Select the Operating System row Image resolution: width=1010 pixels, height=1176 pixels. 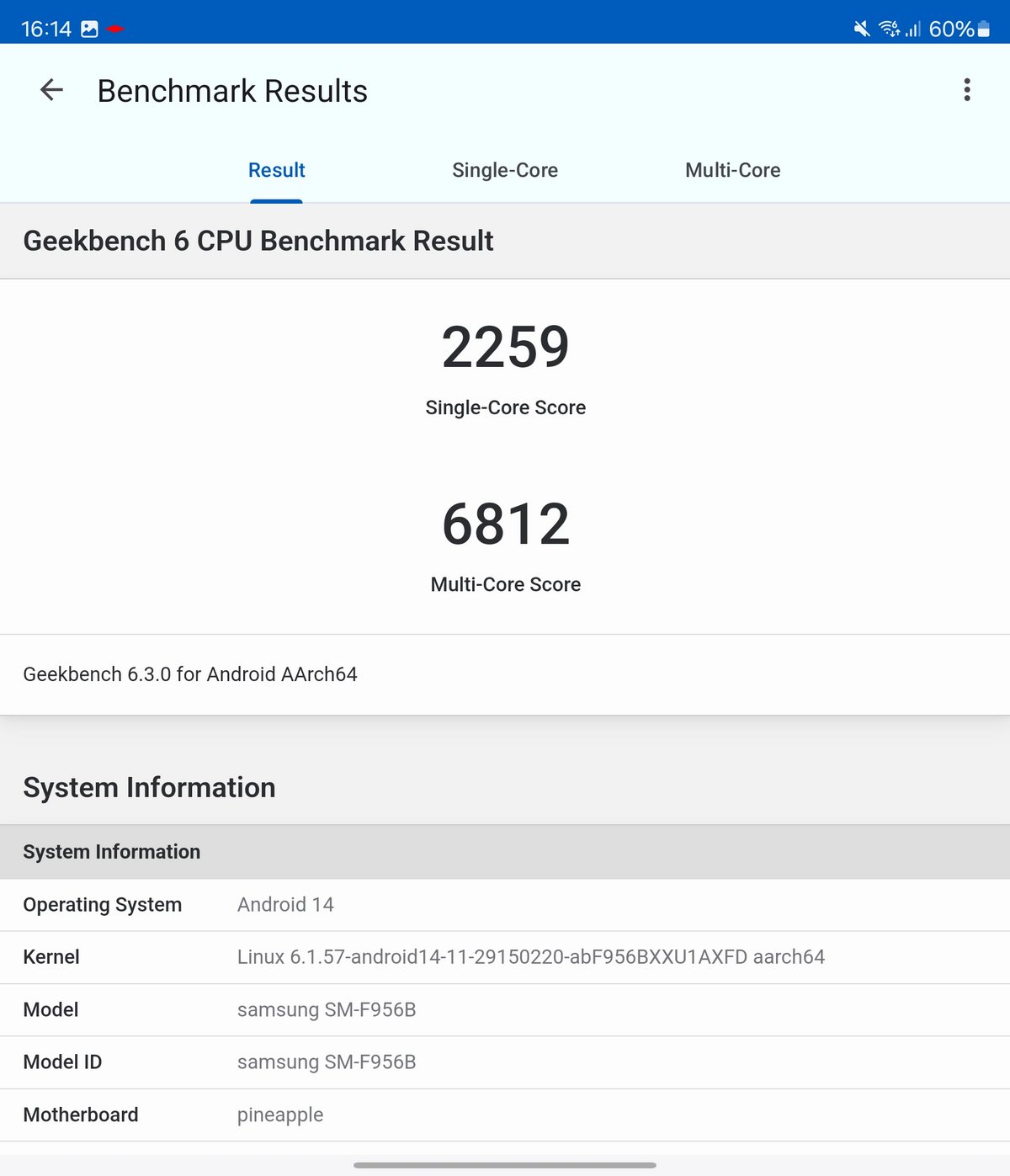point(505,905)
